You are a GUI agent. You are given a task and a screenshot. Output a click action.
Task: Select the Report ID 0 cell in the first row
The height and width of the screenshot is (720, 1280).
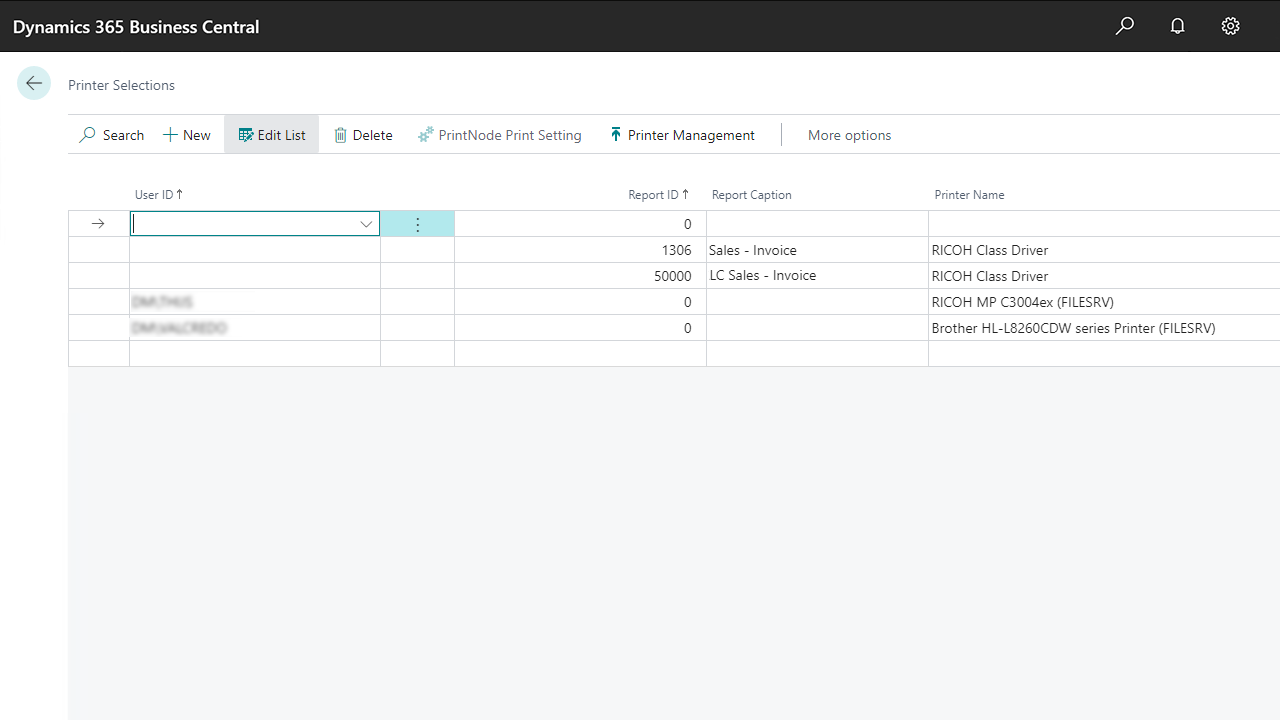(580, 224)
